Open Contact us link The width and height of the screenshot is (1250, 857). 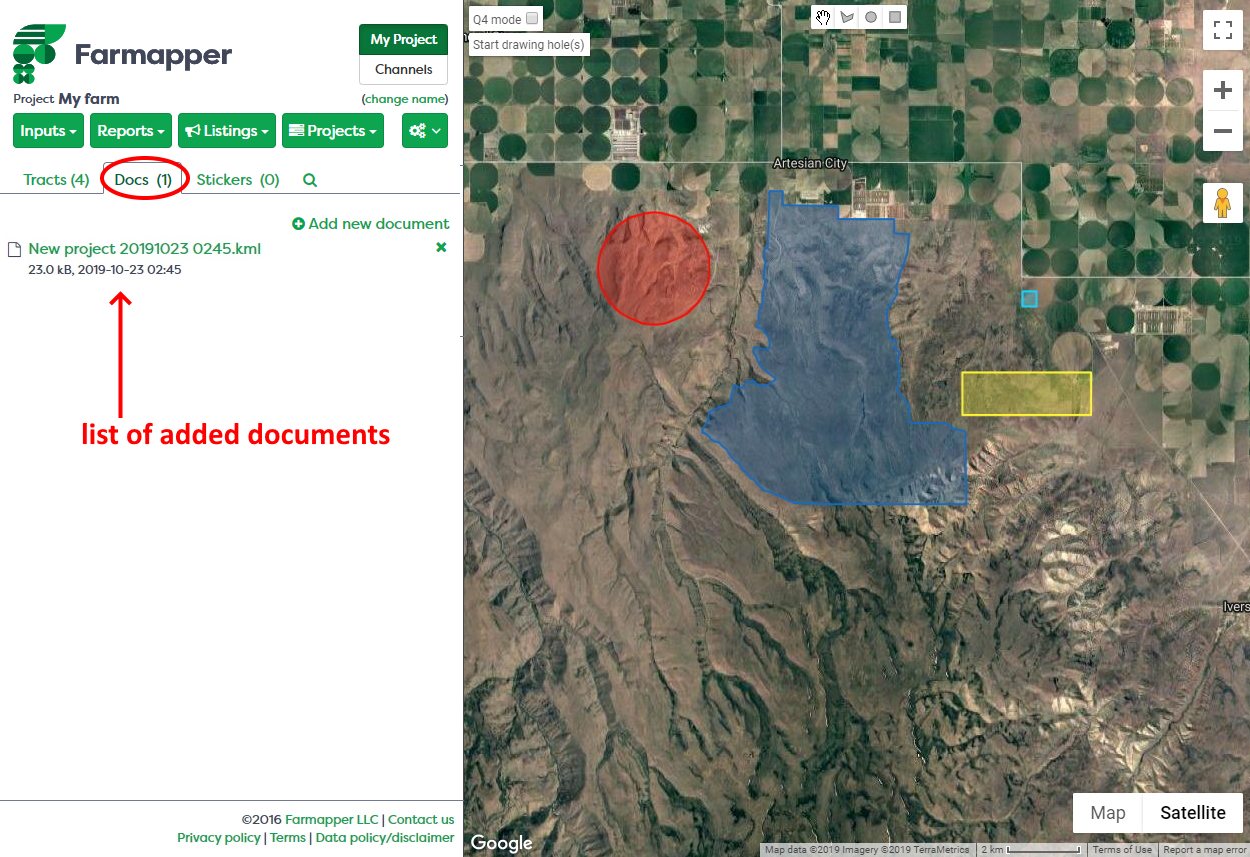[x=421, y=820]
